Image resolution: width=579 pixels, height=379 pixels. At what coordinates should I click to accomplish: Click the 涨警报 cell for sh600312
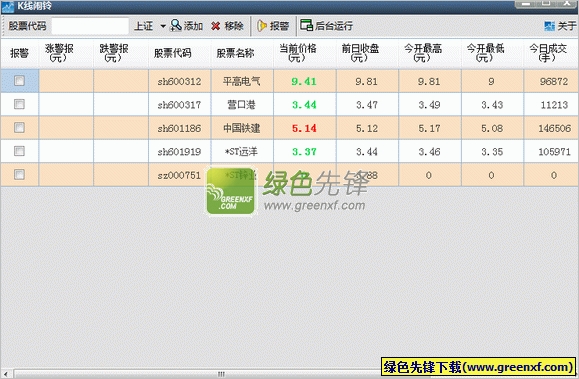click(x=66, y=81)
